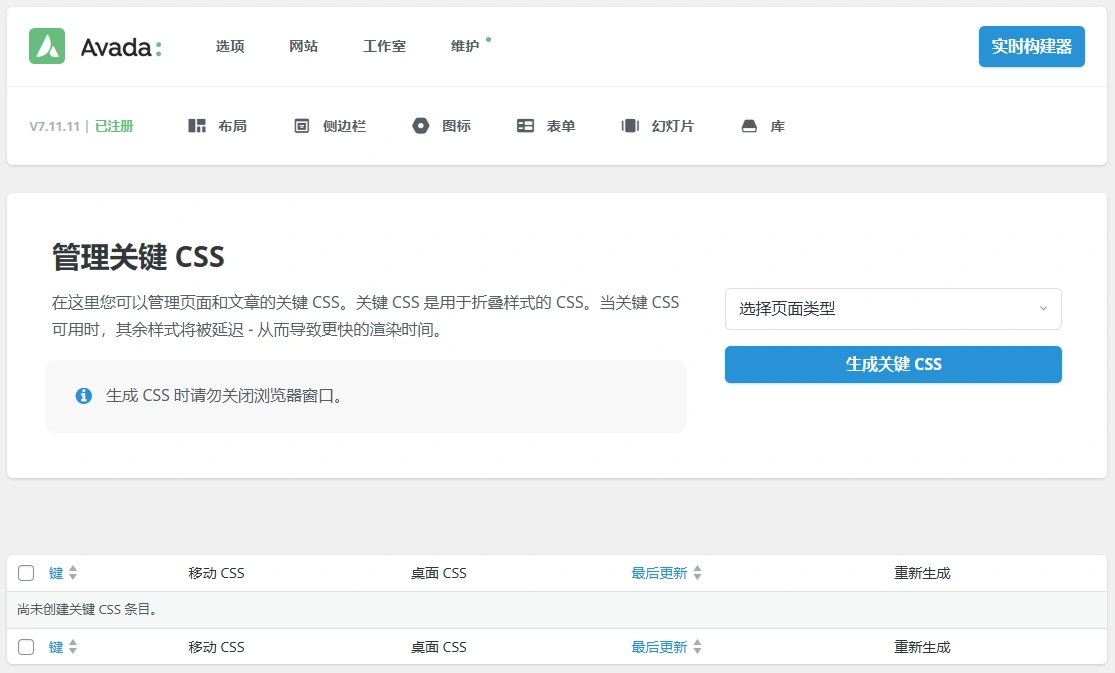Open the 实时构建器 (Live Builder)

(x=1031, y=46)
